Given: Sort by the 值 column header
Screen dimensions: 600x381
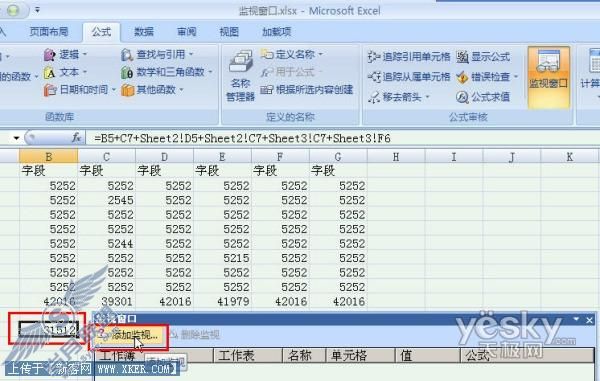Looking at the screenshot, I should 427,356.
